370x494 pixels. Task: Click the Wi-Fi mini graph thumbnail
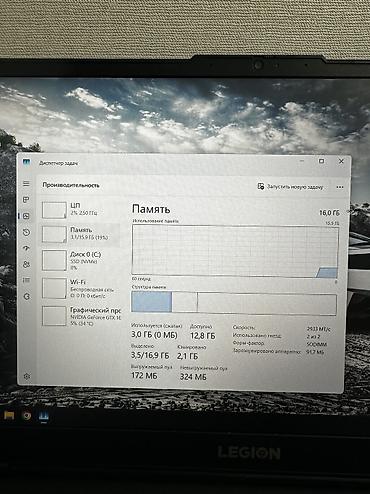54,288
